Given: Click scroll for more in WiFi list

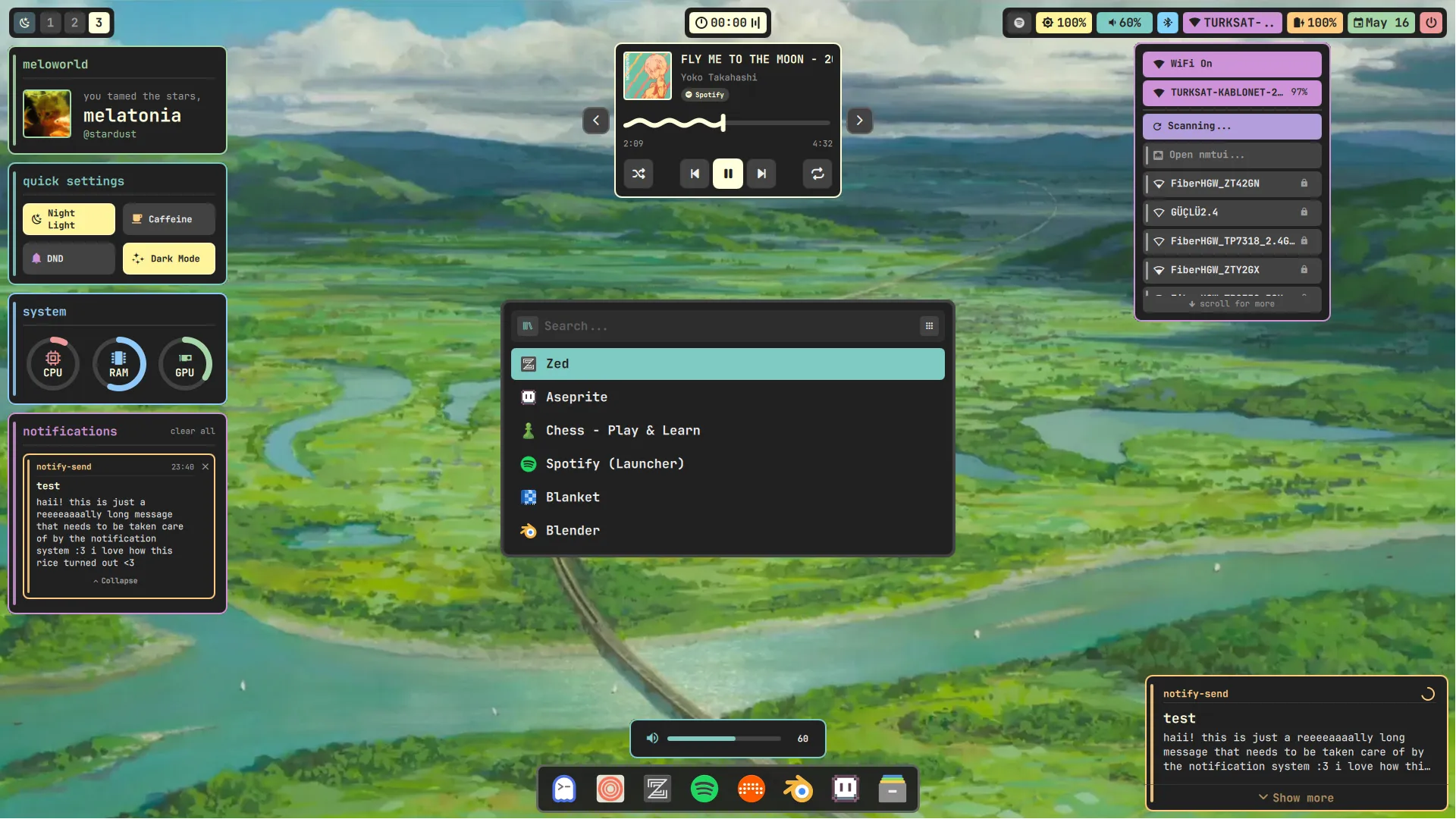Looking at the screenshot, I should [x=1232, y=304].
